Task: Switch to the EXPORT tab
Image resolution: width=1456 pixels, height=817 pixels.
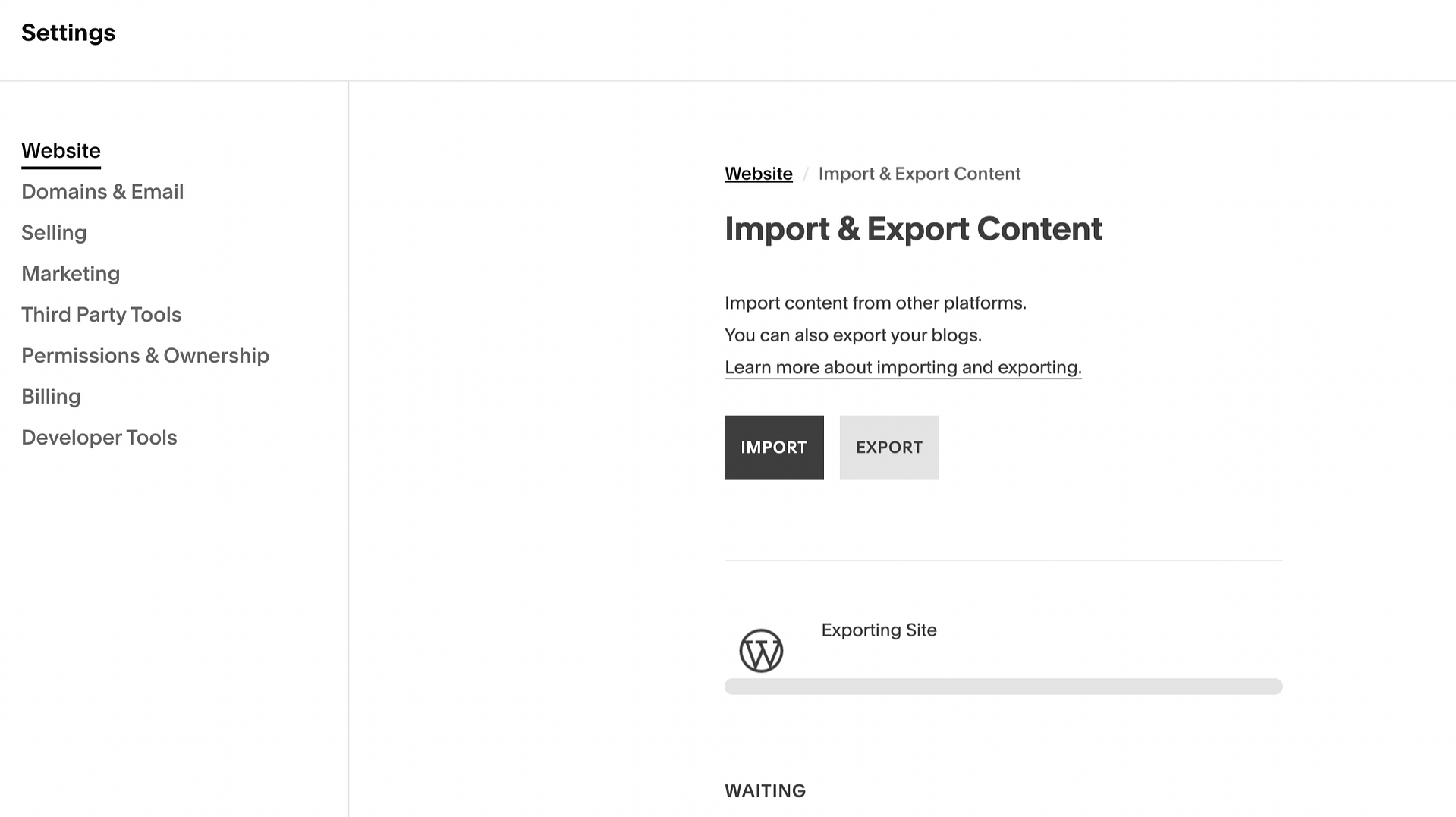Action: pos(888,448)
